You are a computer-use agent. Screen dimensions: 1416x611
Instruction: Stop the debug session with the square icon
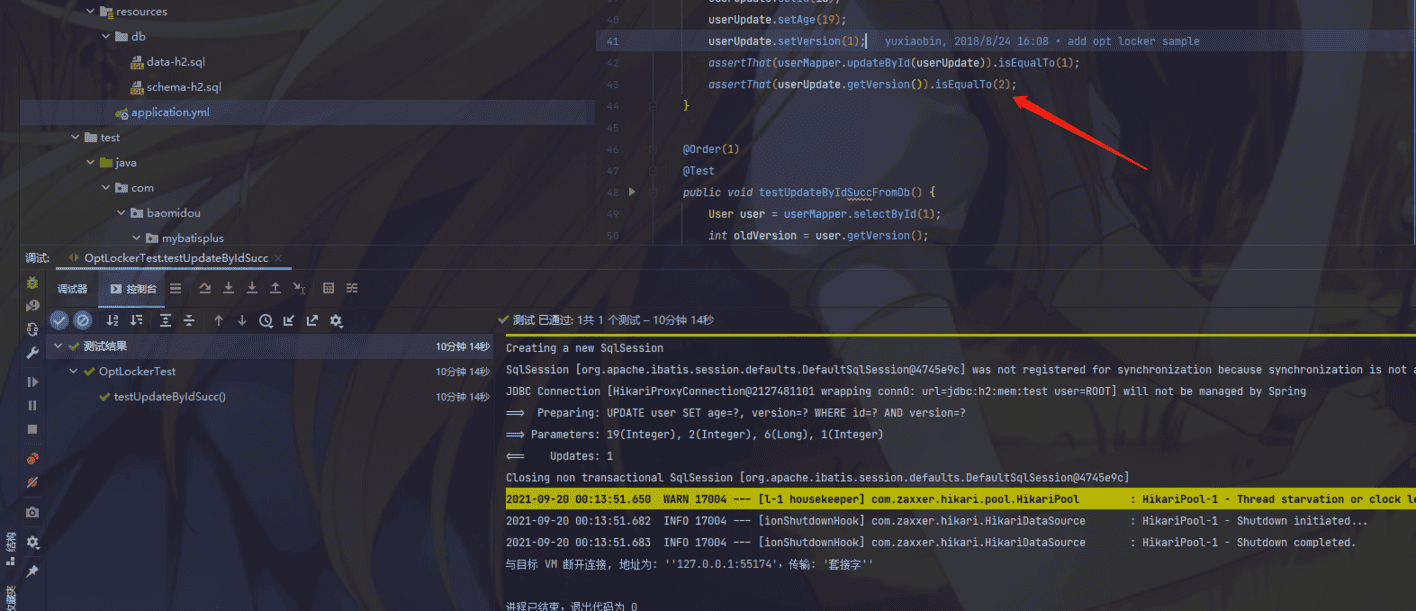point(32,429)
